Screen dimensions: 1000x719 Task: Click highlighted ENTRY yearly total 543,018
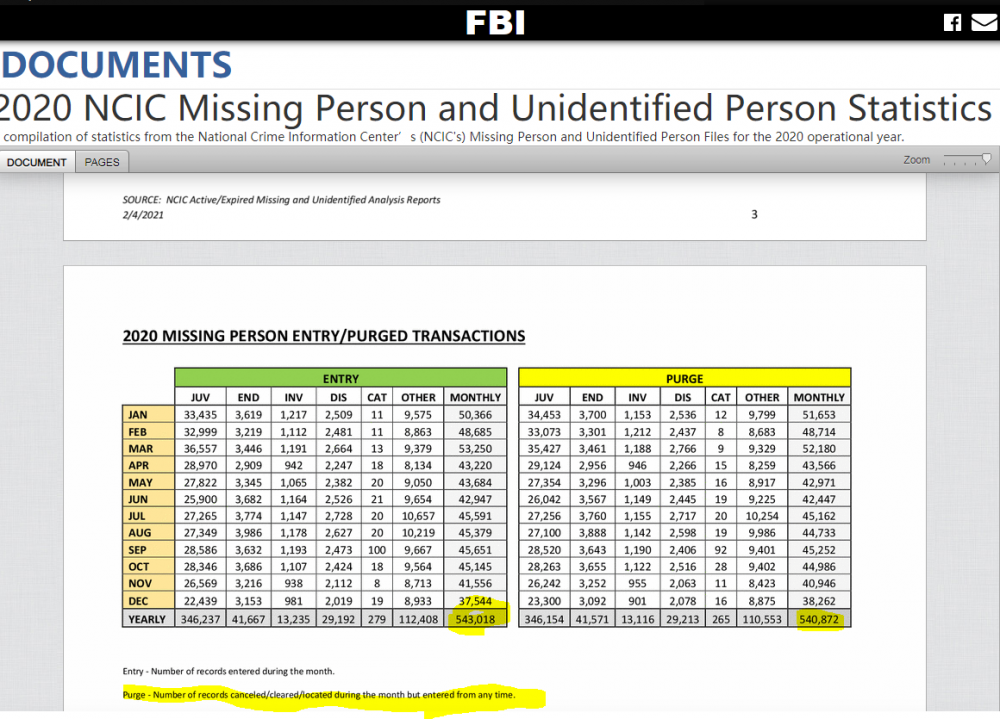point(476,620)
